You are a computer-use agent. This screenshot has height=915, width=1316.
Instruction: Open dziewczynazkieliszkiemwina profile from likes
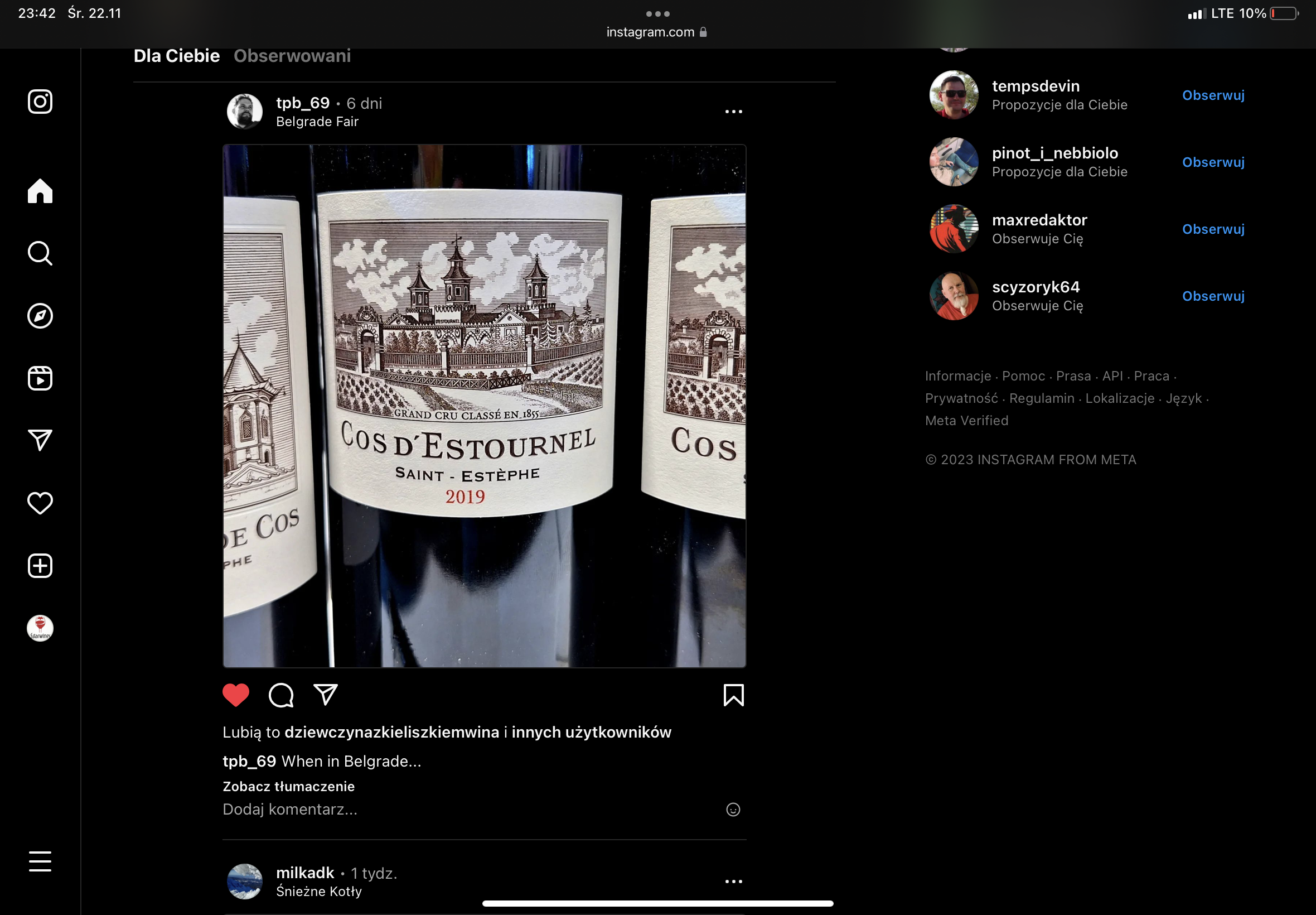(x=392, y=732)
